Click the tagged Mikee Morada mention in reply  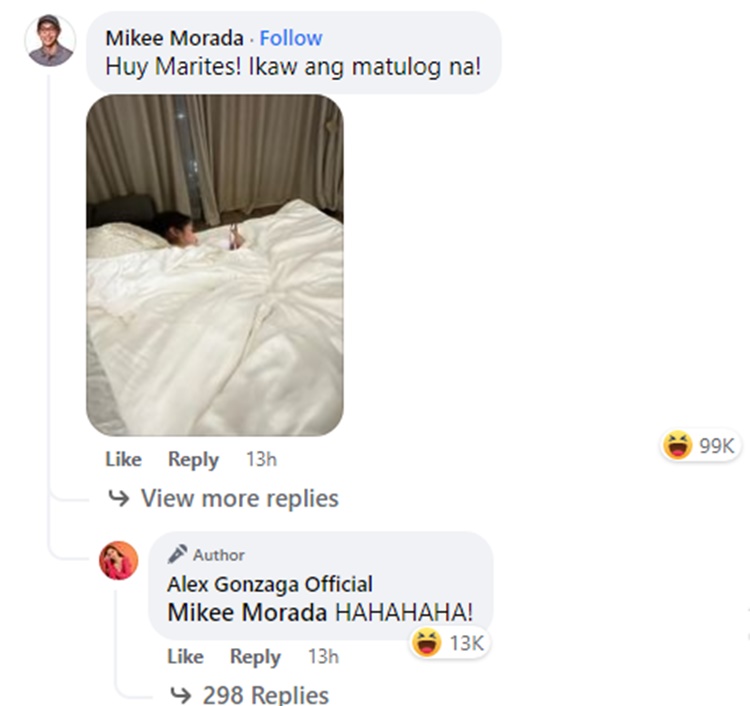247,612
